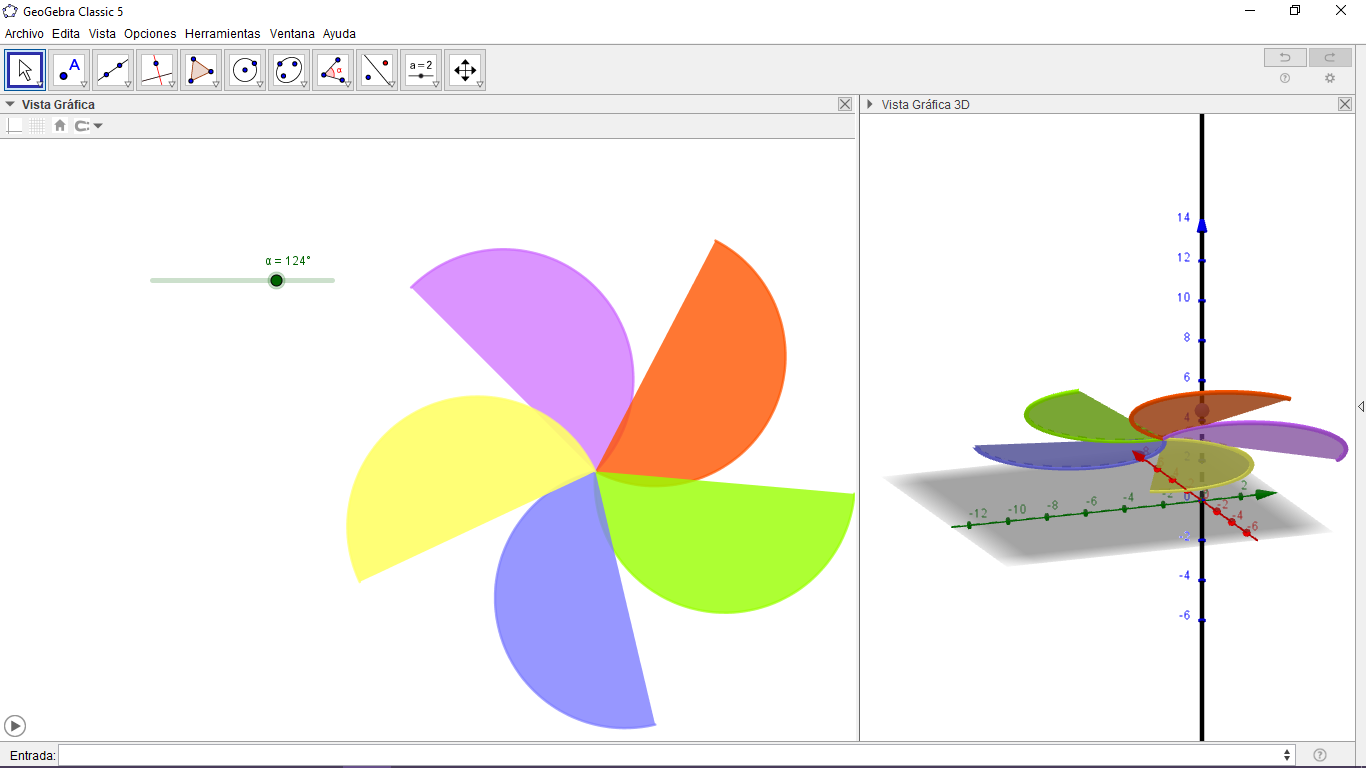Start the animation with the play button
The height and width of the screenshot is (768, 1366).
[x=14, y=725]
